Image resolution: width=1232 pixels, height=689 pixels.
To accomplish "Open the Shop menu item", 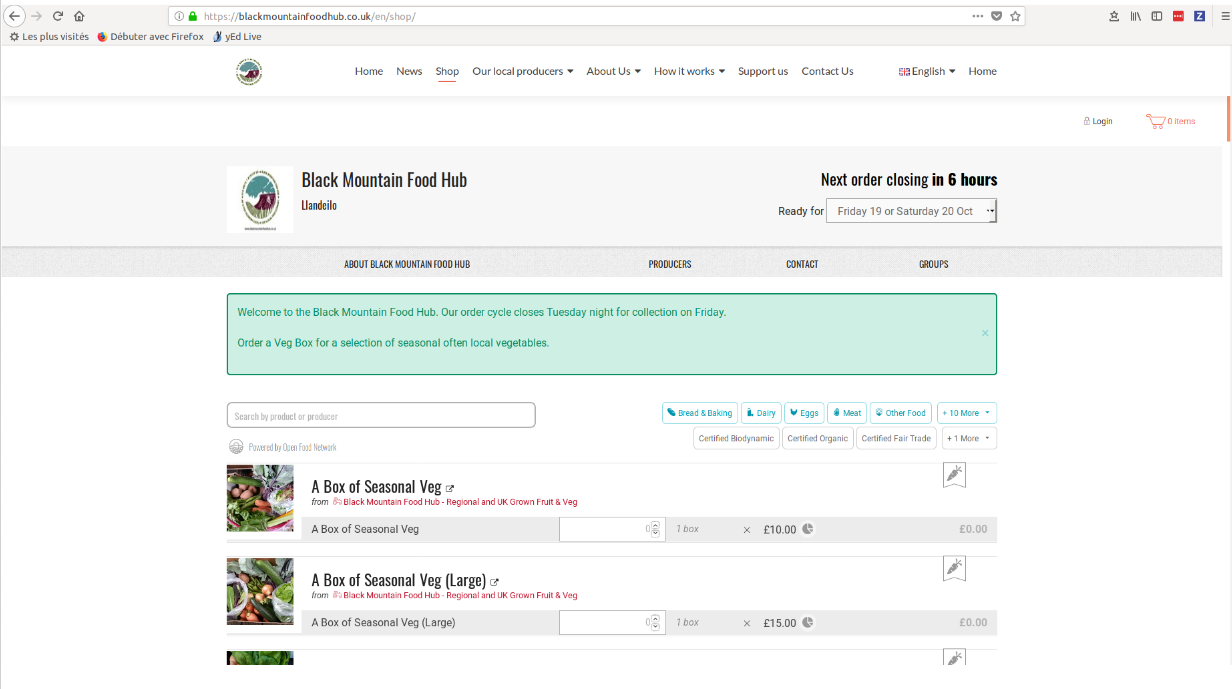I will coord(447,71).
